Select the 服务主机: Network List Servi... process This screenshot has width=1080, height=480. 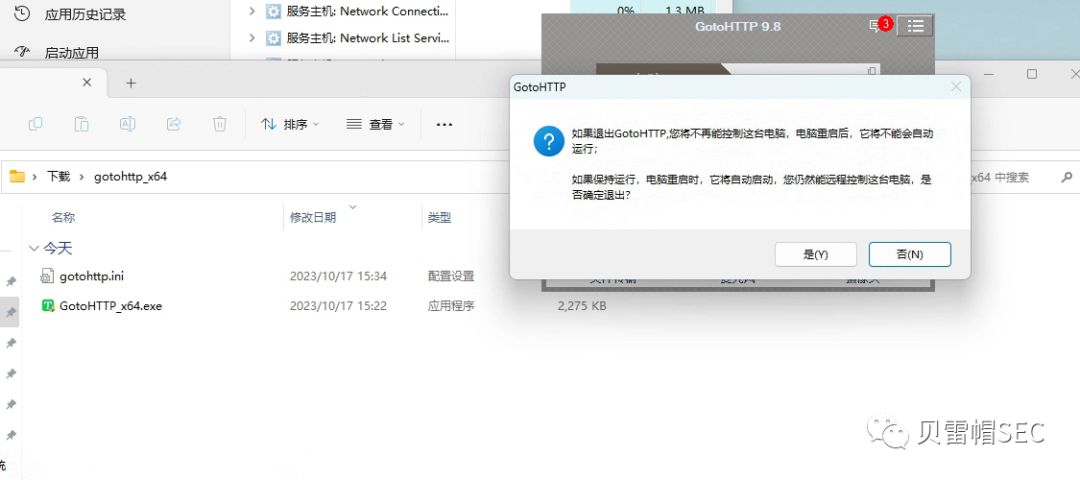coord(368,38)
